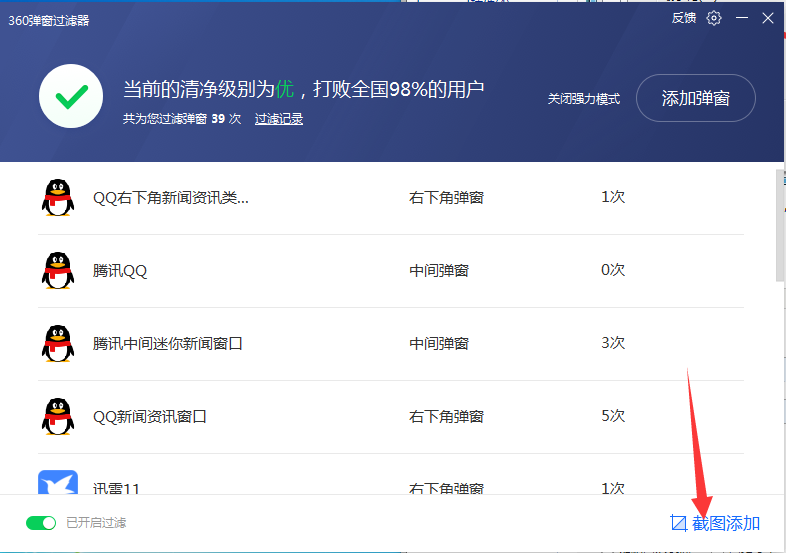This screenshot has width=786, height=553.
Task: Click 右下角弹窗 in QQ右下角新闻资讯类 row
Action: pos(446,198)
